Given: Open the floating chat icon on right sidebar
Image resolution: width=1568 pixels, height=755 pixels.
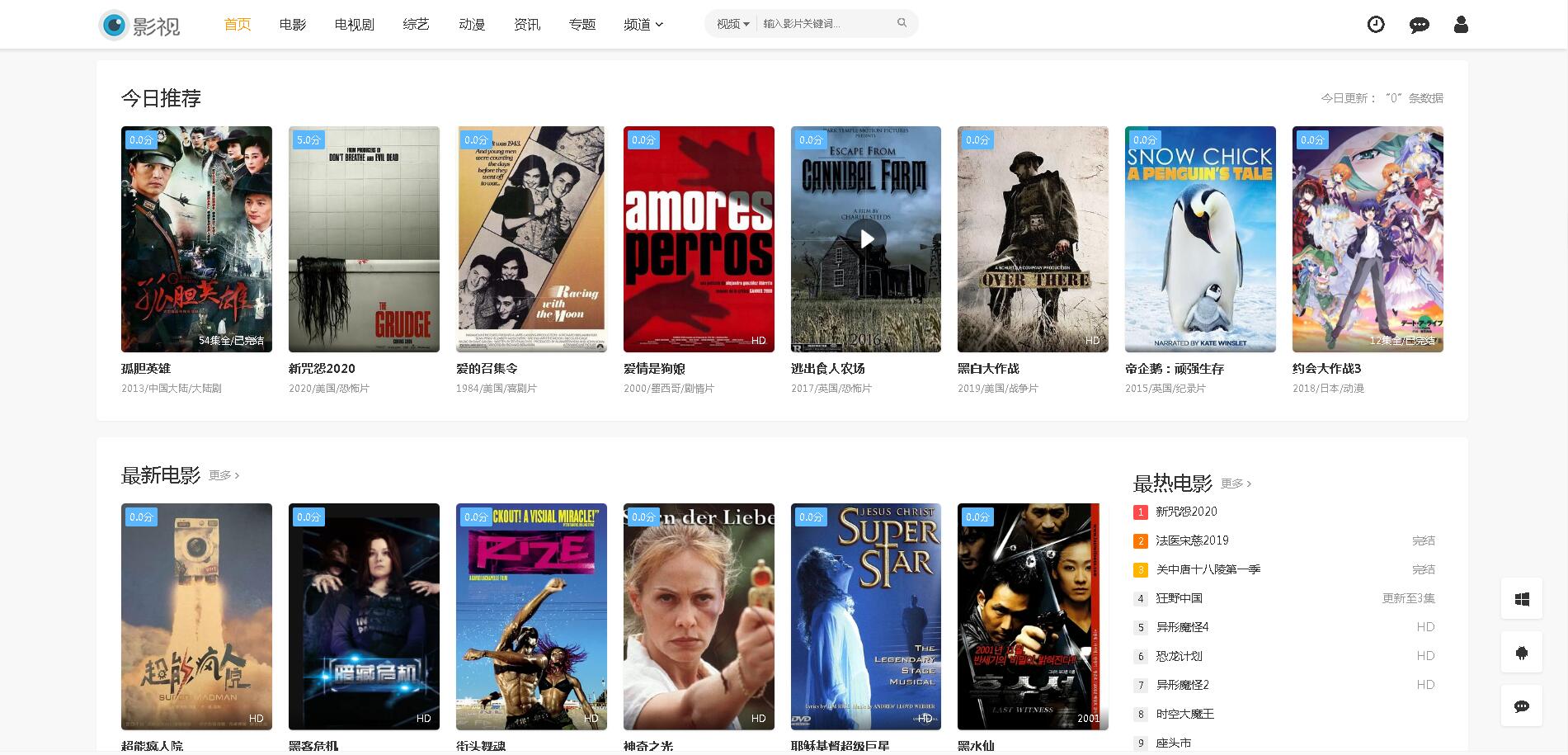Looking at the screenshot, I should (1522, 706).
